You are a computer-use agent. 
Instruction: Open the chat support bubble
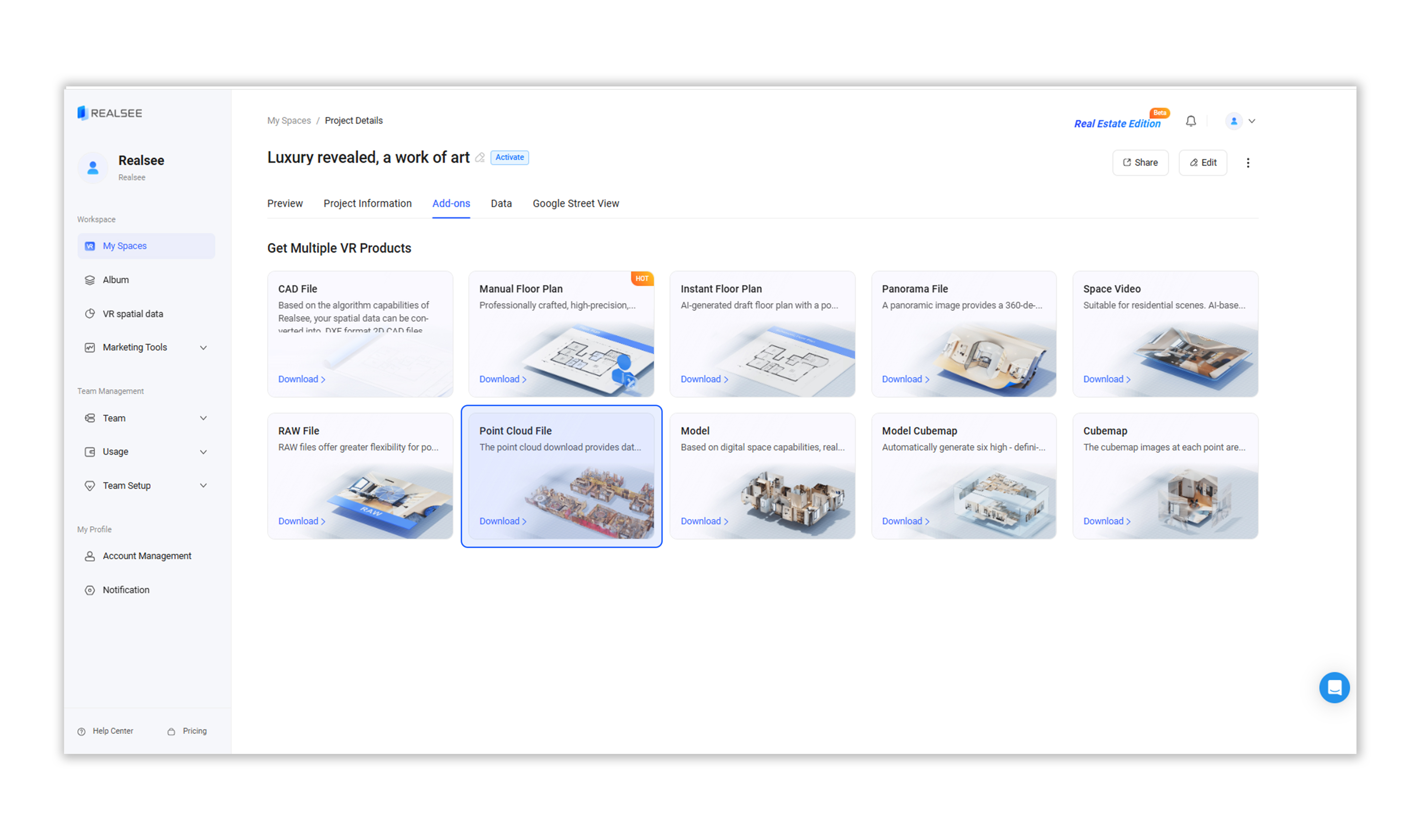(x=1334, y=687)
